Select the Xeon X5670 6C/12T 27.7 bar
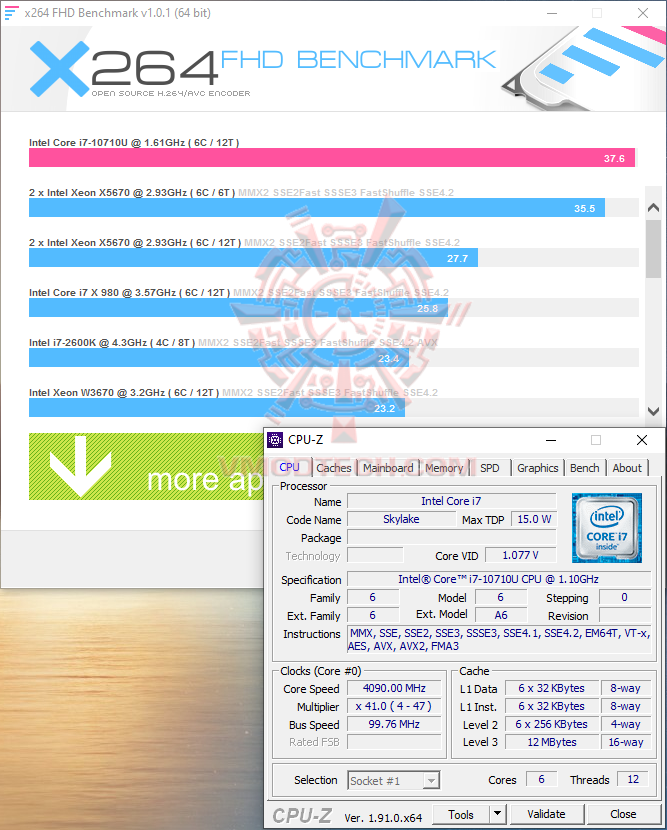Image resolution: width=667 pixels, height=830 pixels. pyautogui.click(x=254, y=258)
